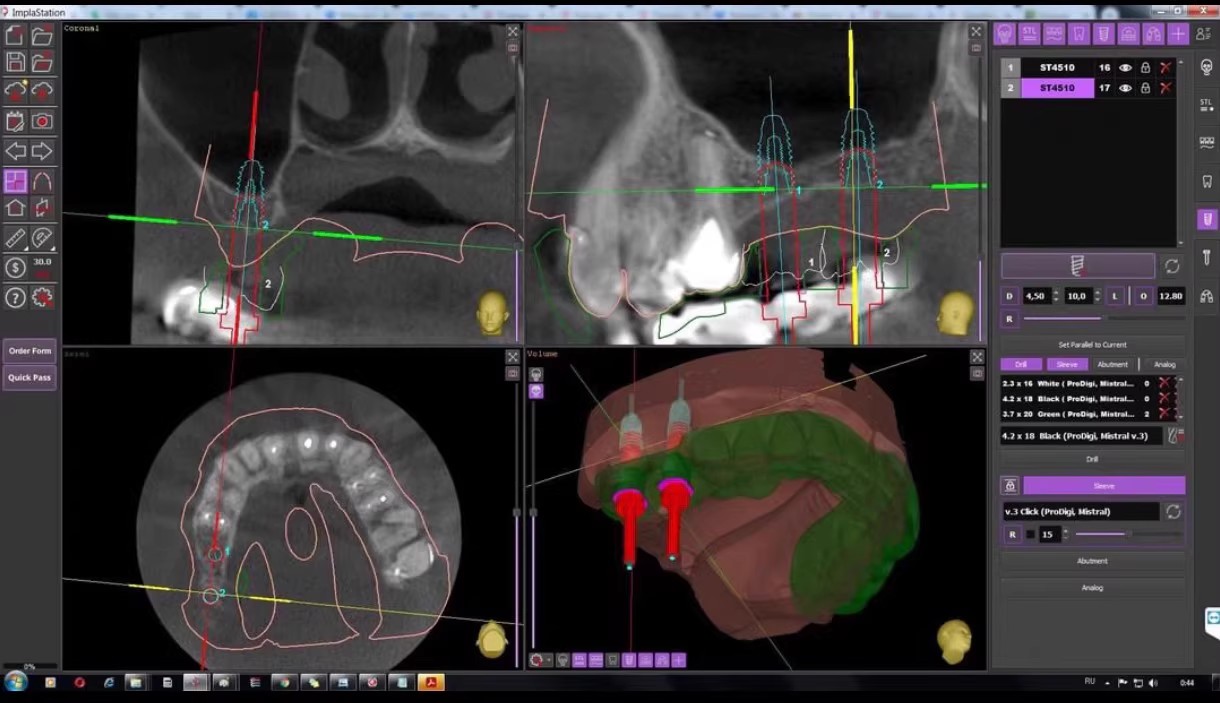This screenshot has width=1220, height=703.
Task: Open settings gear in left toolbar
Action: point(42,297)
